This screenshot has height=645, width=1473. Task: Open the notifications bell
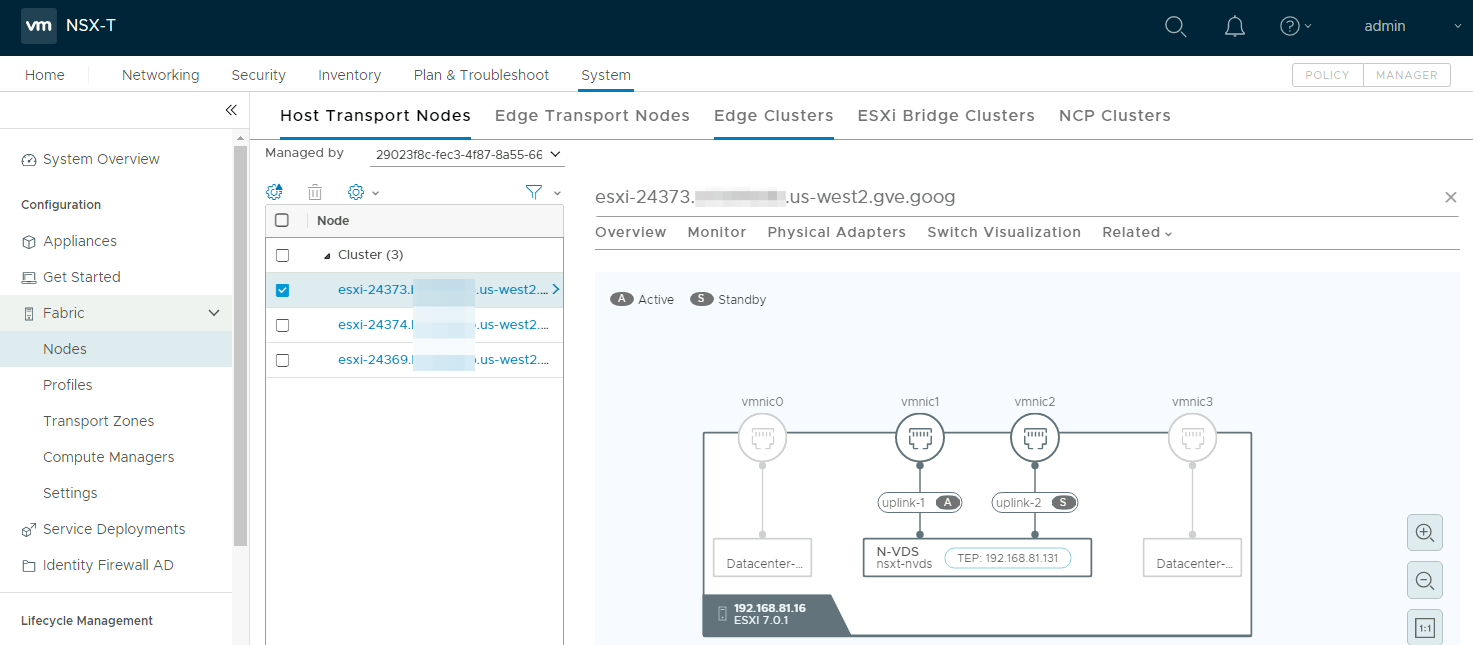[1234, 27]
